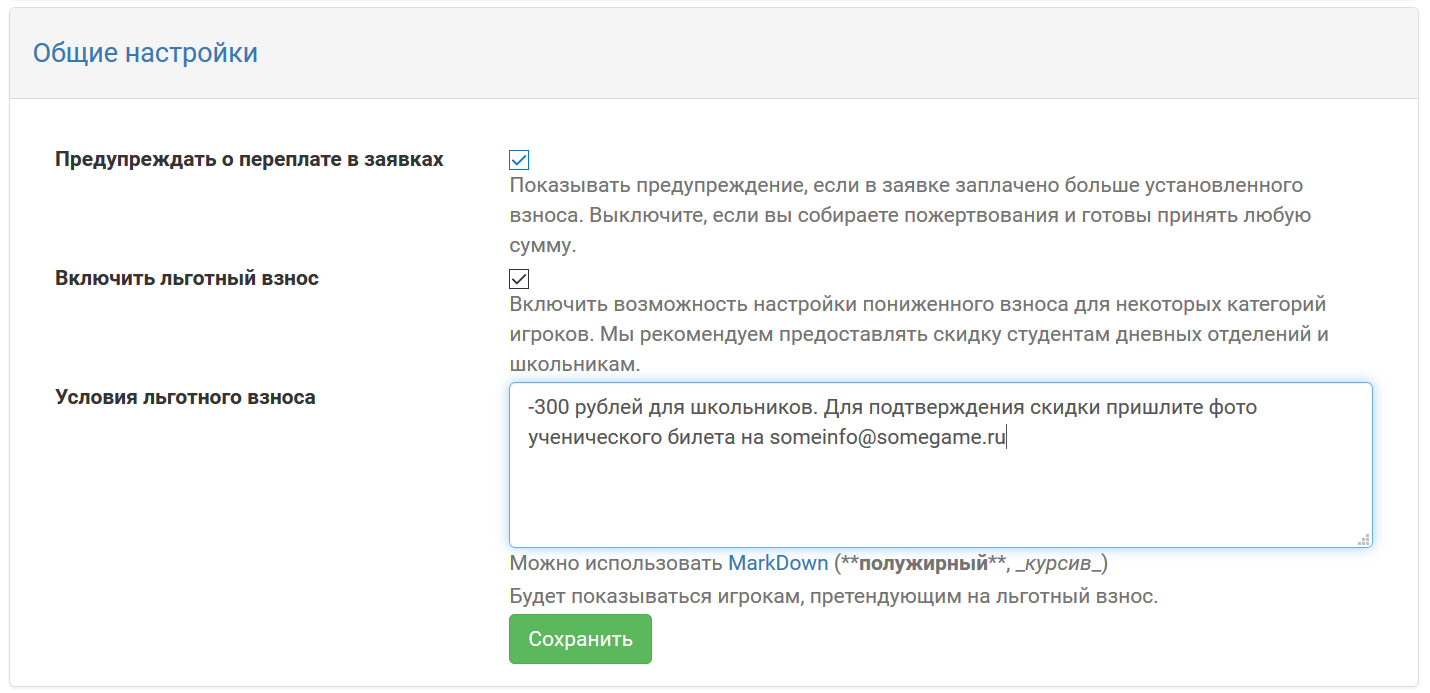1430x693 pixels.
Task: Uncheck "Предупреждать о переплате в заявках"
Action: (x=519, y=159)
